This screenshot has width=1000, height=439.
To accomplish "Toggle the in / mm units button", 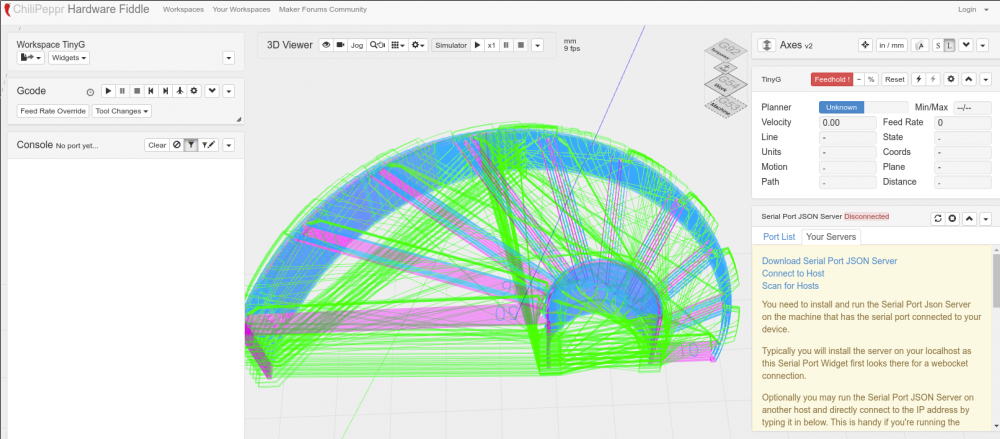I will point(891,45).
